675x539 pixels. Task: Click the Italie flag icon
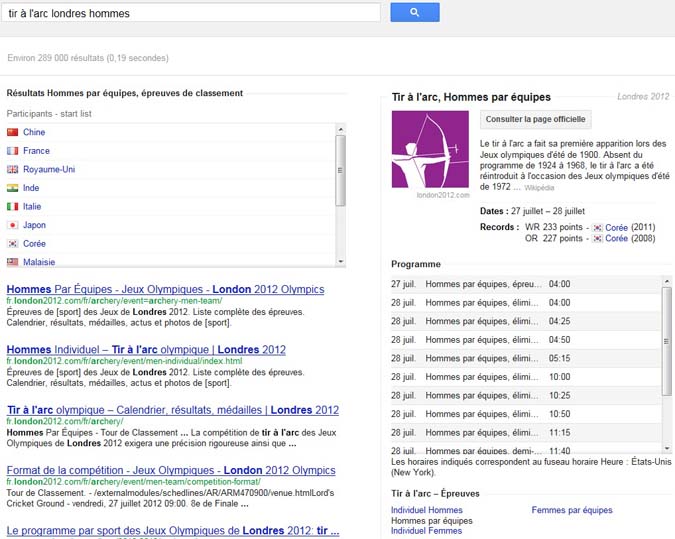tap(13, 207)
